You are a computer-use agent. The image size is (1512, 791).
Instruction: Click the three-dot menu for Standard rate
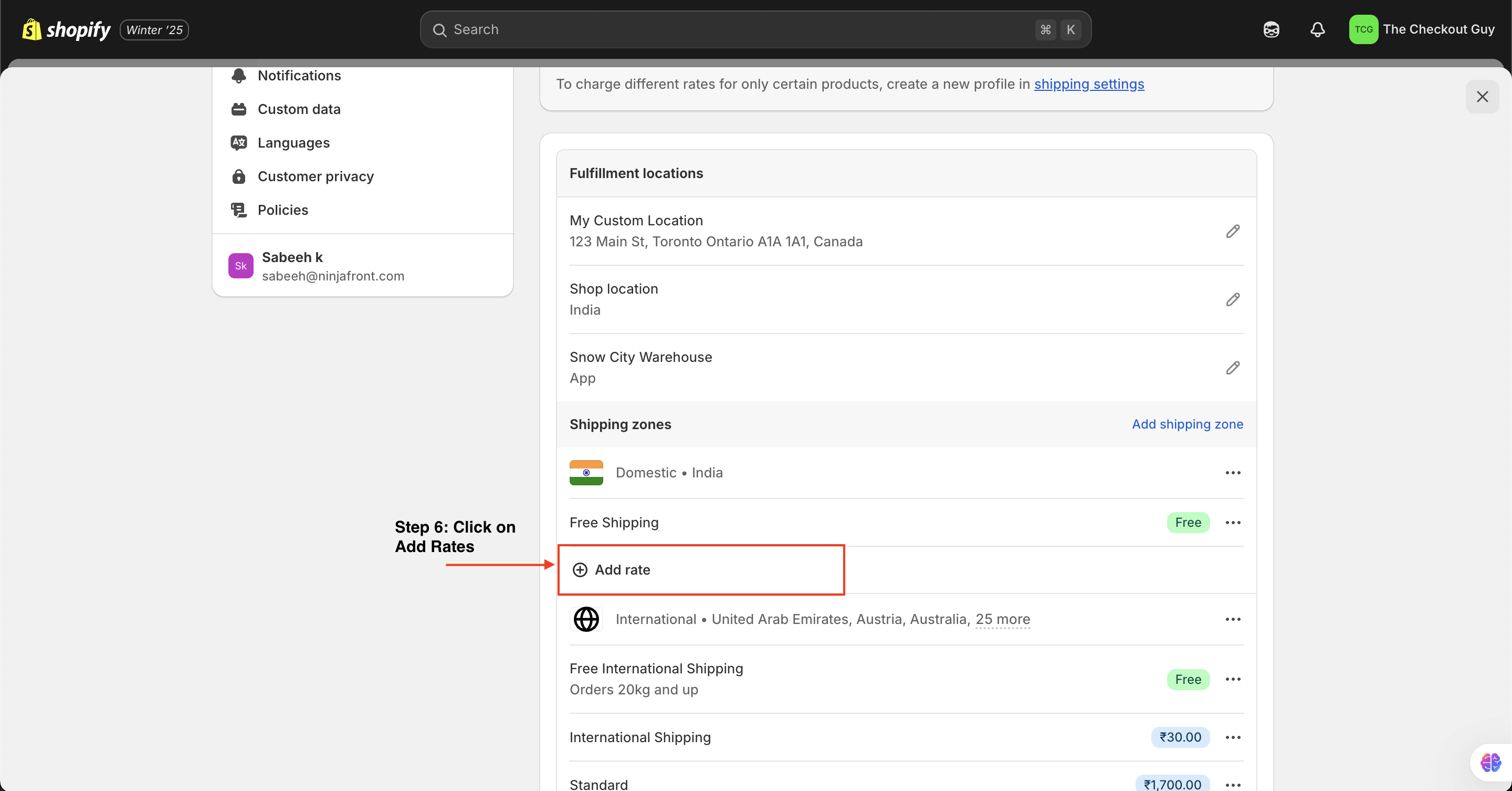pos(1232,784)
